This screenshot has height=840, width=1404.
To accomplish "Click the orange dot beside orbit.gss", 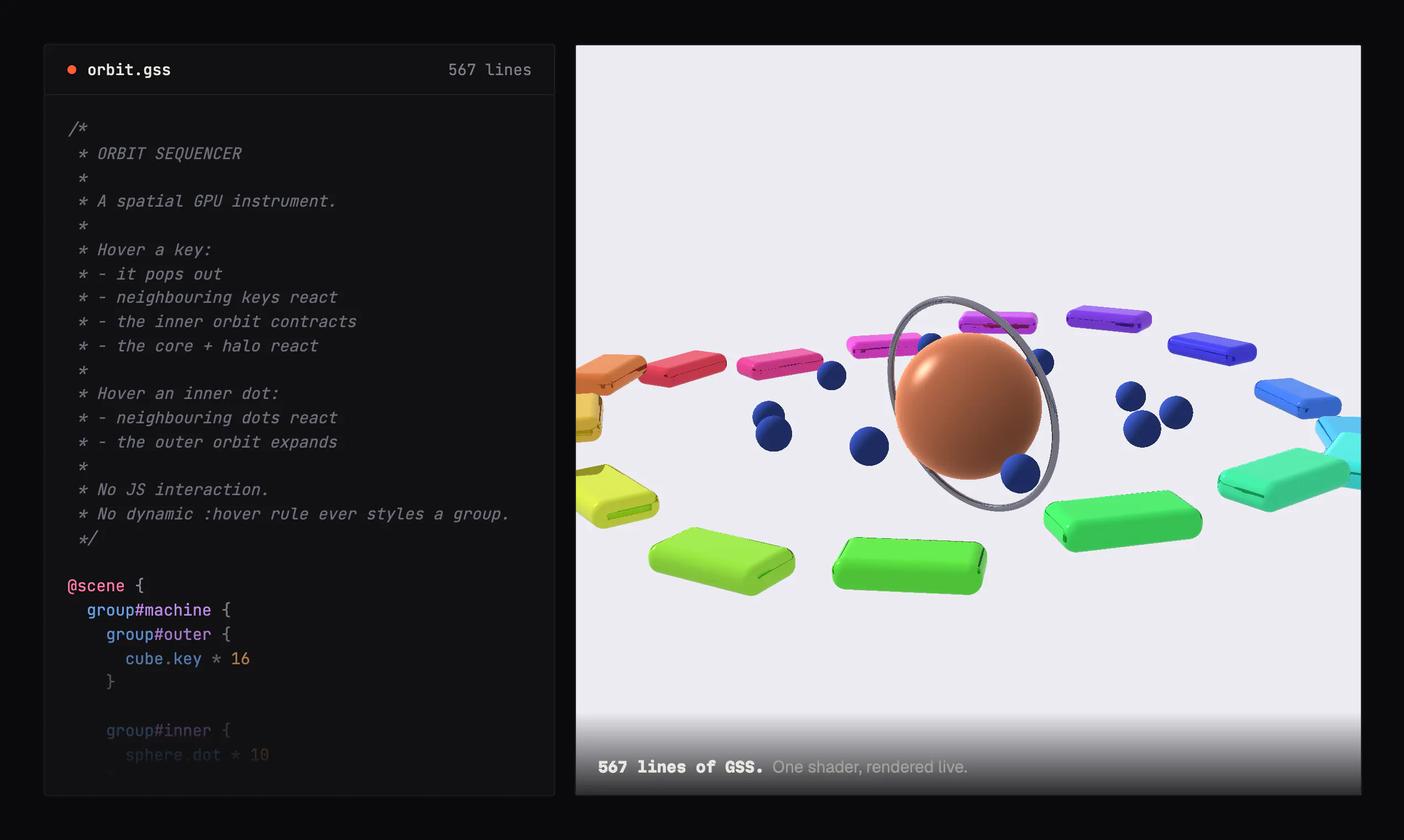I will click(72, 70).
